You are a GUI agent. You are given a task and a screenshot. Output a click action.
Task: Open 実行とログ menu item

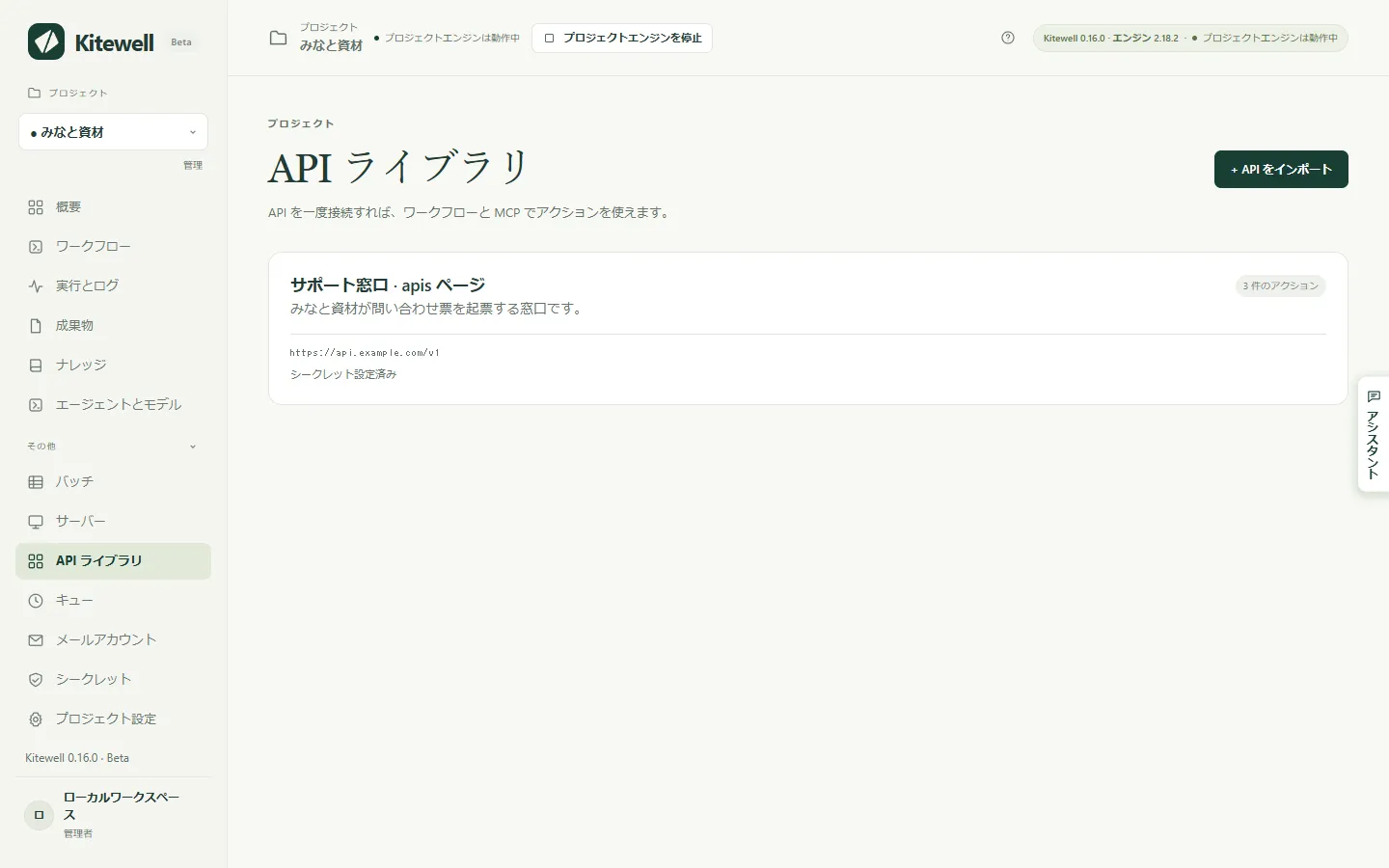[x=113, y=286]
